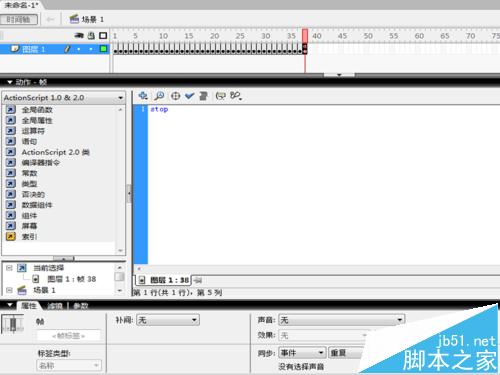The width and height of the screenshot is (500, 375).
Task: Click the timeline panel collapse arrow handle
Action: 339,75
